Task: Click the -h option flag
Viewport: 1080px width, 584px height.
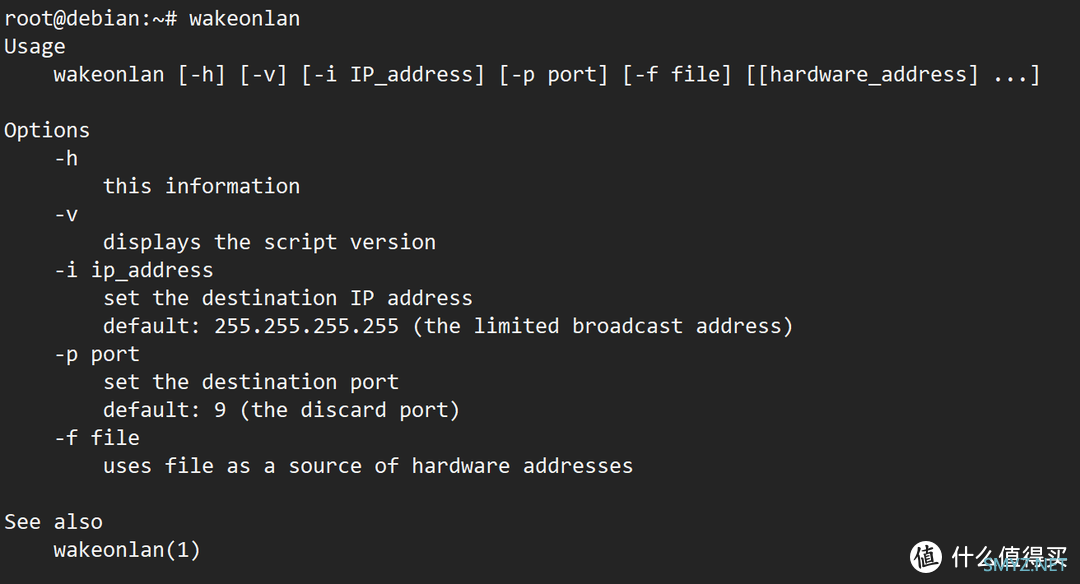Action: pos(66,158)
